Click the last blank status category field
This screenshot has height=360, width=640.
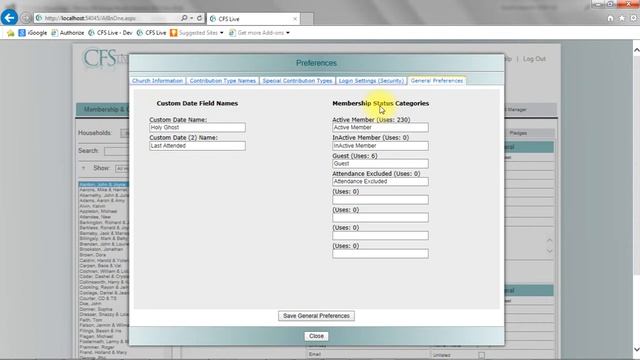(x=380, y=254)
